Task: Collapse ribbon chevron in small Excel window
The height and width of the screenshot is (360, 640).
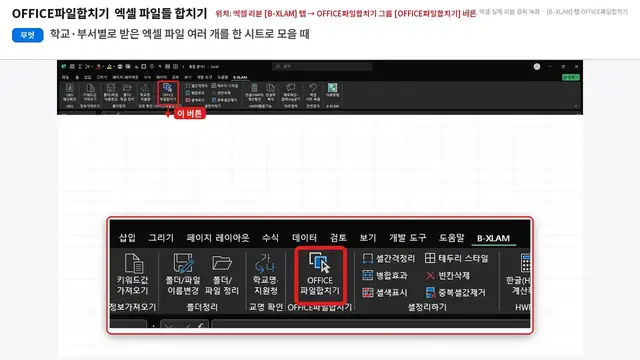Action: click(576, 106)
